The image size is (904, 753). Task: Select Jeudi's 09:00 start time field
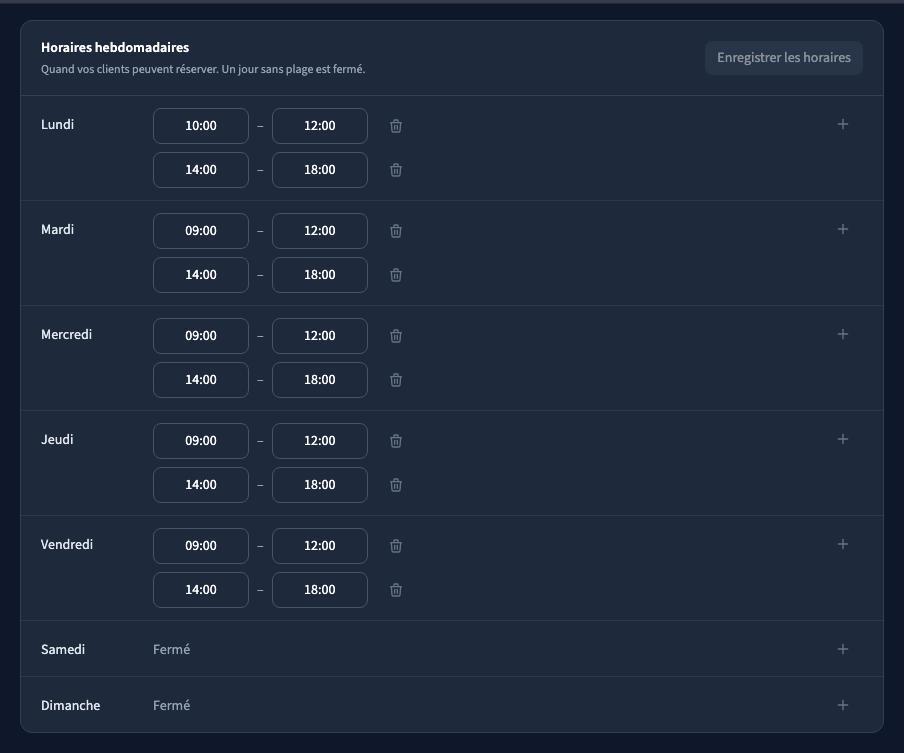point(201,440)
